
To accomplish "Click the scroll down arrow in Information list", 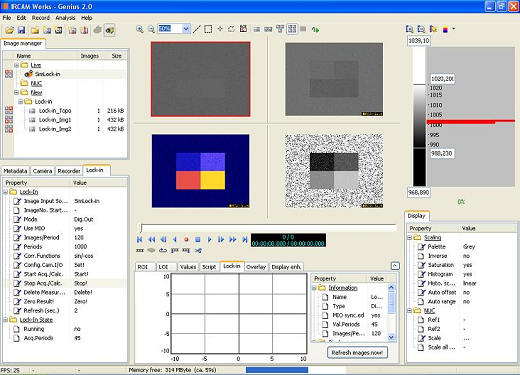I will click(391, 337).
